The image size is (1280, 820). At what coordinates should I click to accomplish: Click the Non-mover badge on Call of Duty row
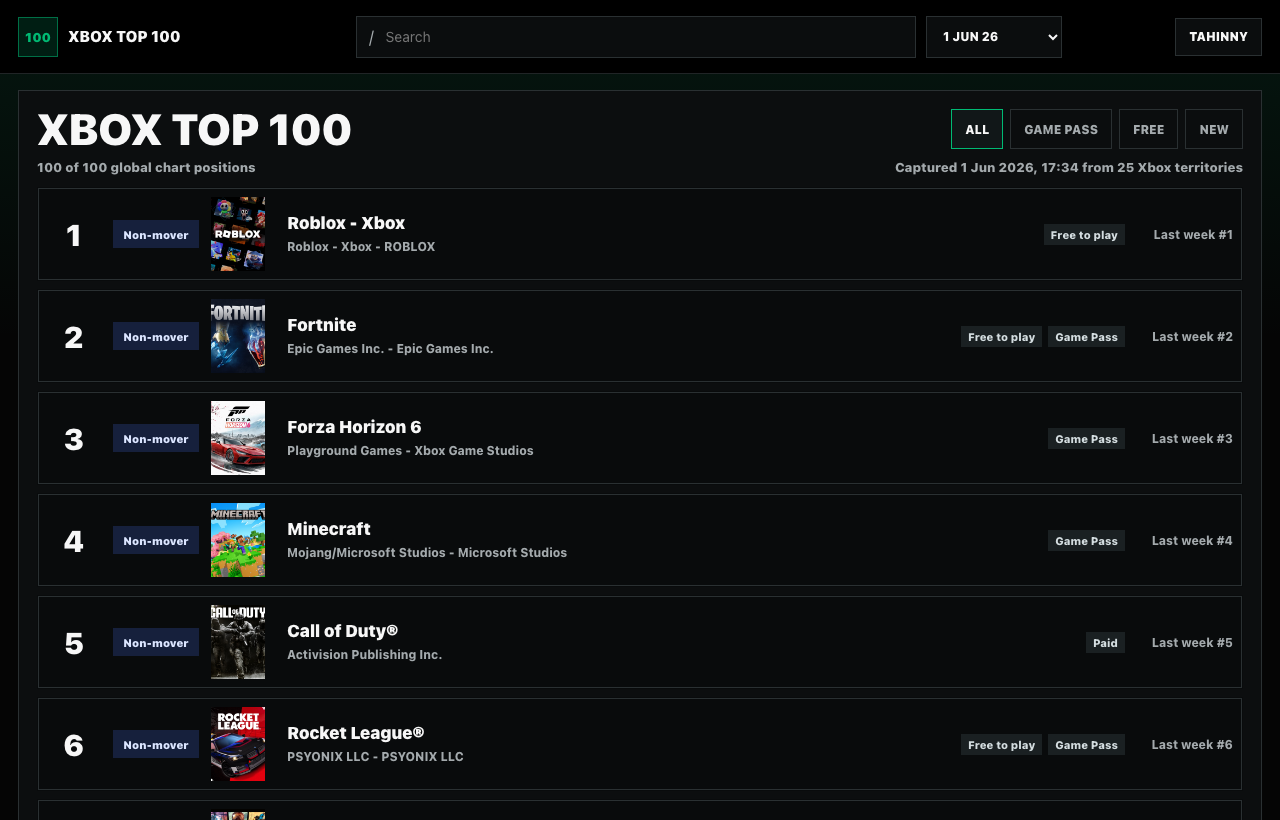[156, 642]
